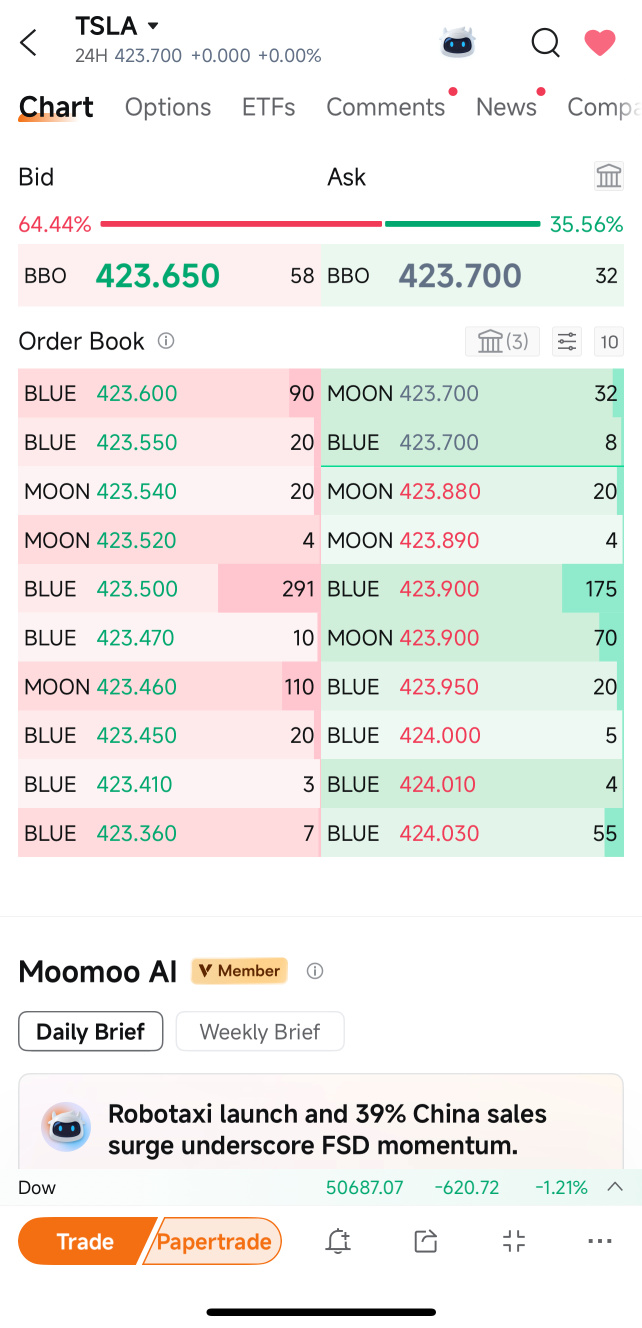The width and height of the screenshot is (642, 1328).
Task: Expand the TSLA ticker dropdown arrow
Action: (x=153, y=25)
